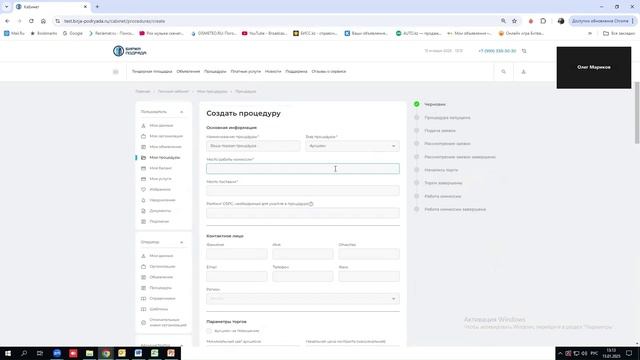Open the browser home page button
Viewport: 640px width, 360px height.
pos(43,21)
